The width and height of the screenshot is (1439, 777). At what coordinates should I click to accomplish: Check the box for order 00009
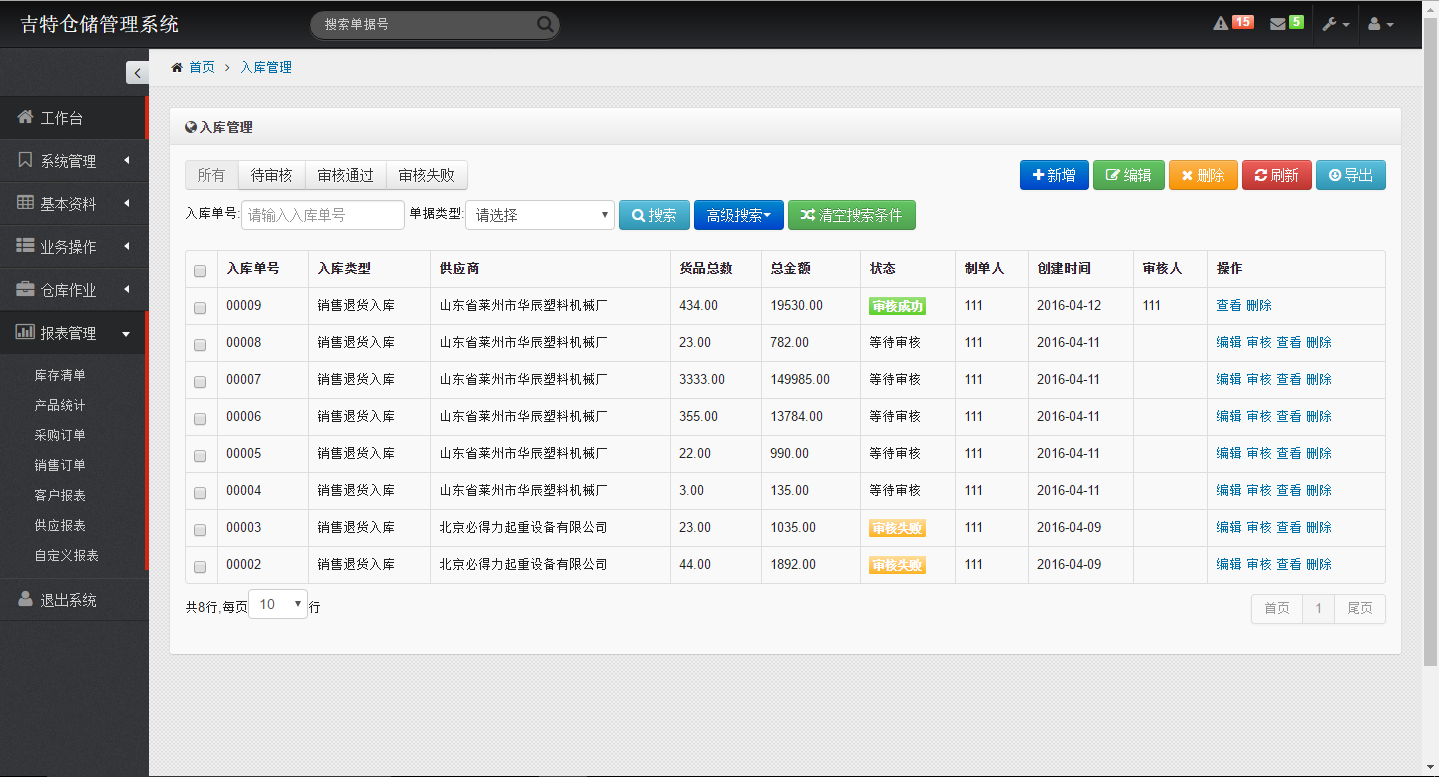pos(200,307)
